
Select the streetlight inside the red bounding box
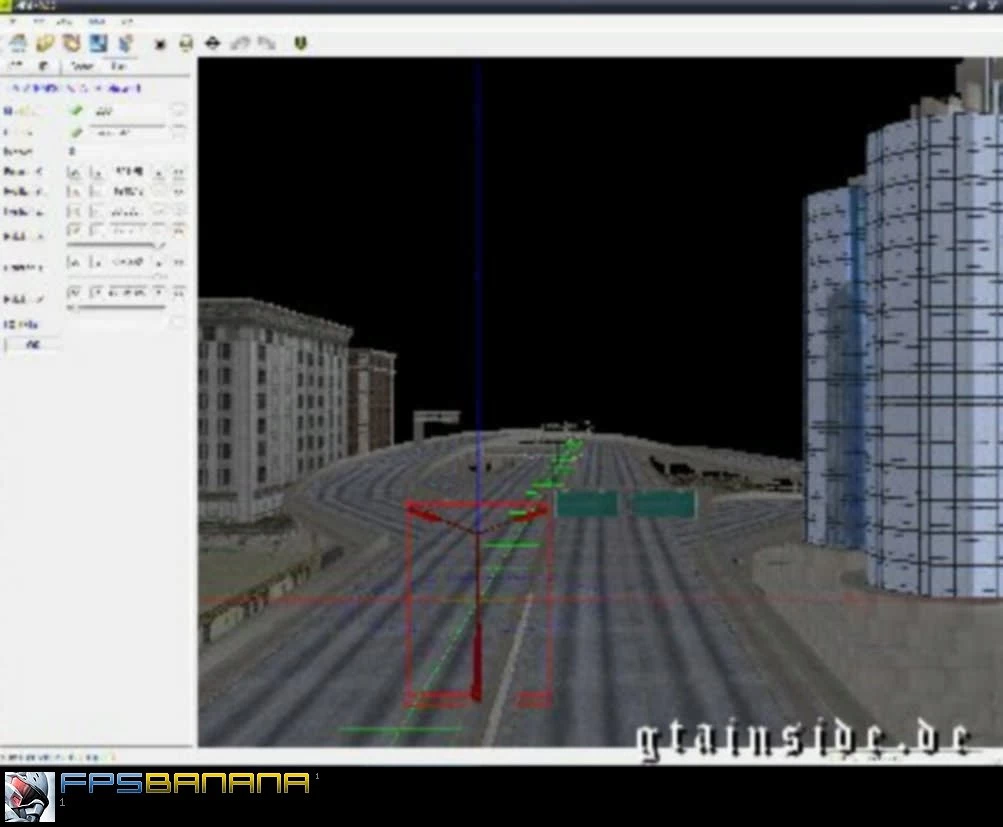point(477,601)
